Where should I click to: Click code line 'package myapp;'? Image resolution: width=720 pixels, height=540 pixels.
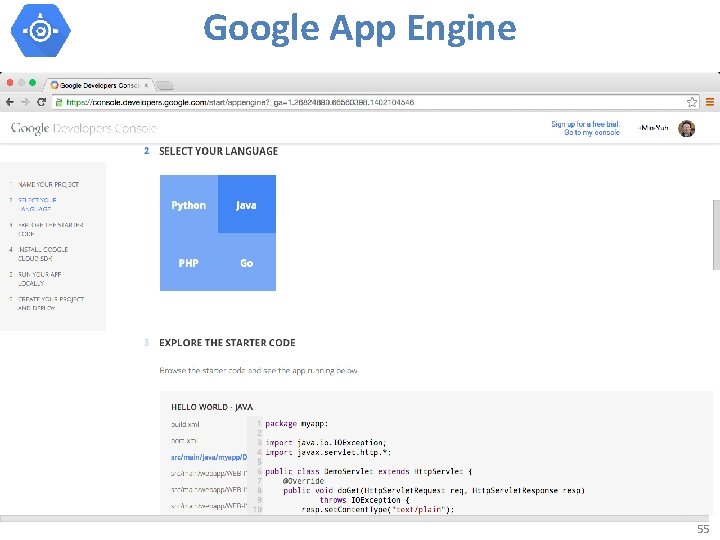coord(297,423)
